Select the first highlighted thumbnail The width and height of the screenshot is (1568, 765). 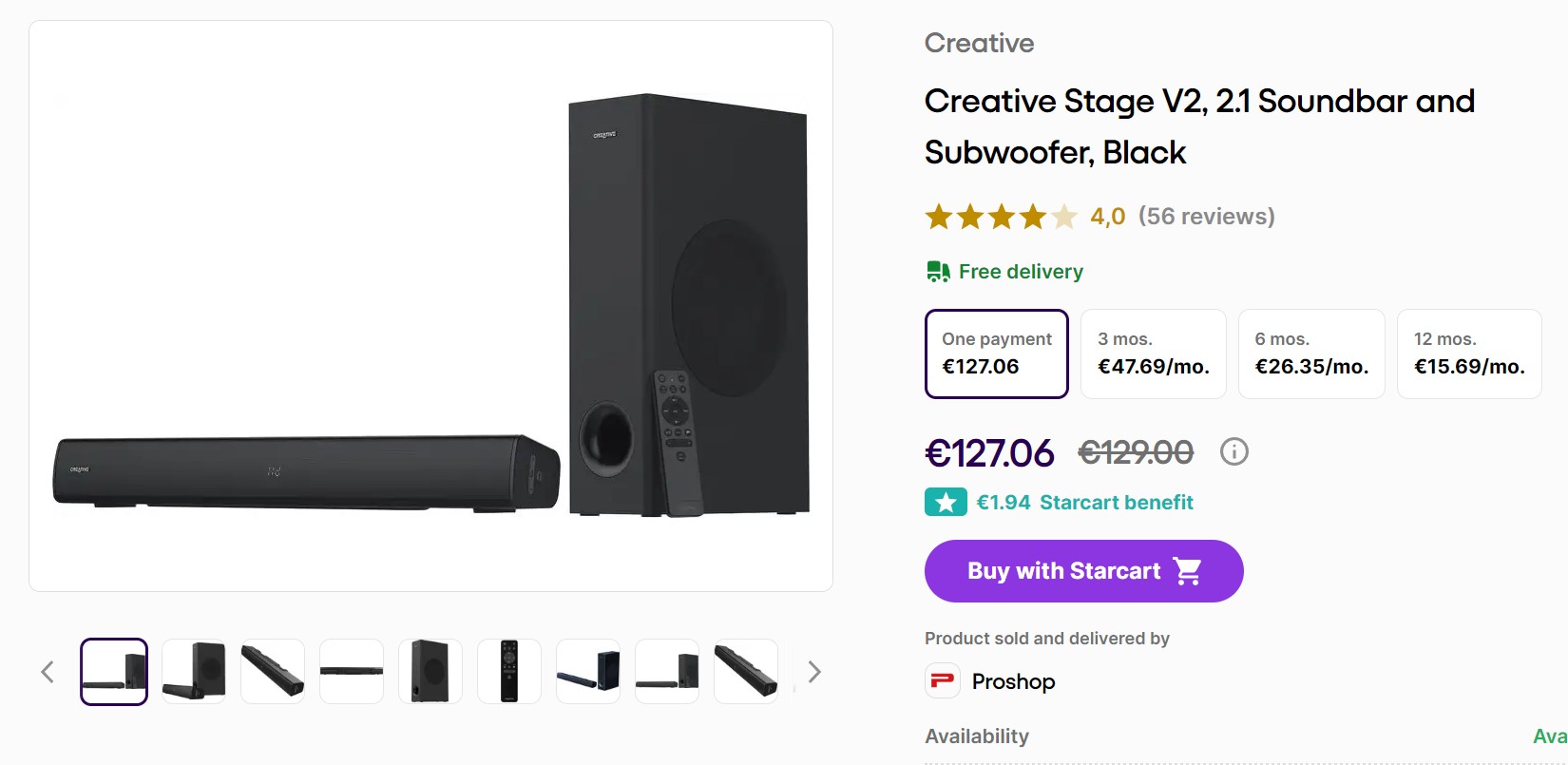tap(114, 671)
